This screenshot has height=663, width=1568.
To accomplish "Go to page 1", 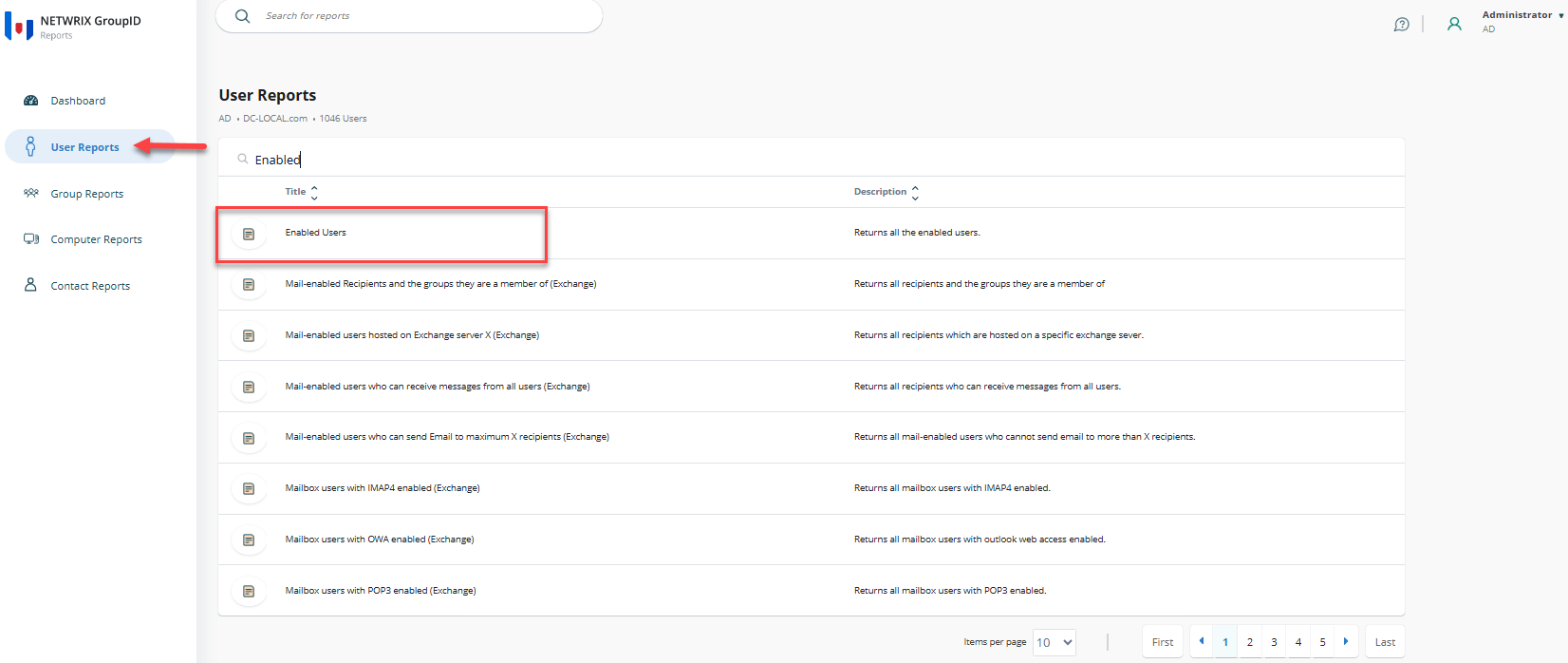I will [1225, 642].
